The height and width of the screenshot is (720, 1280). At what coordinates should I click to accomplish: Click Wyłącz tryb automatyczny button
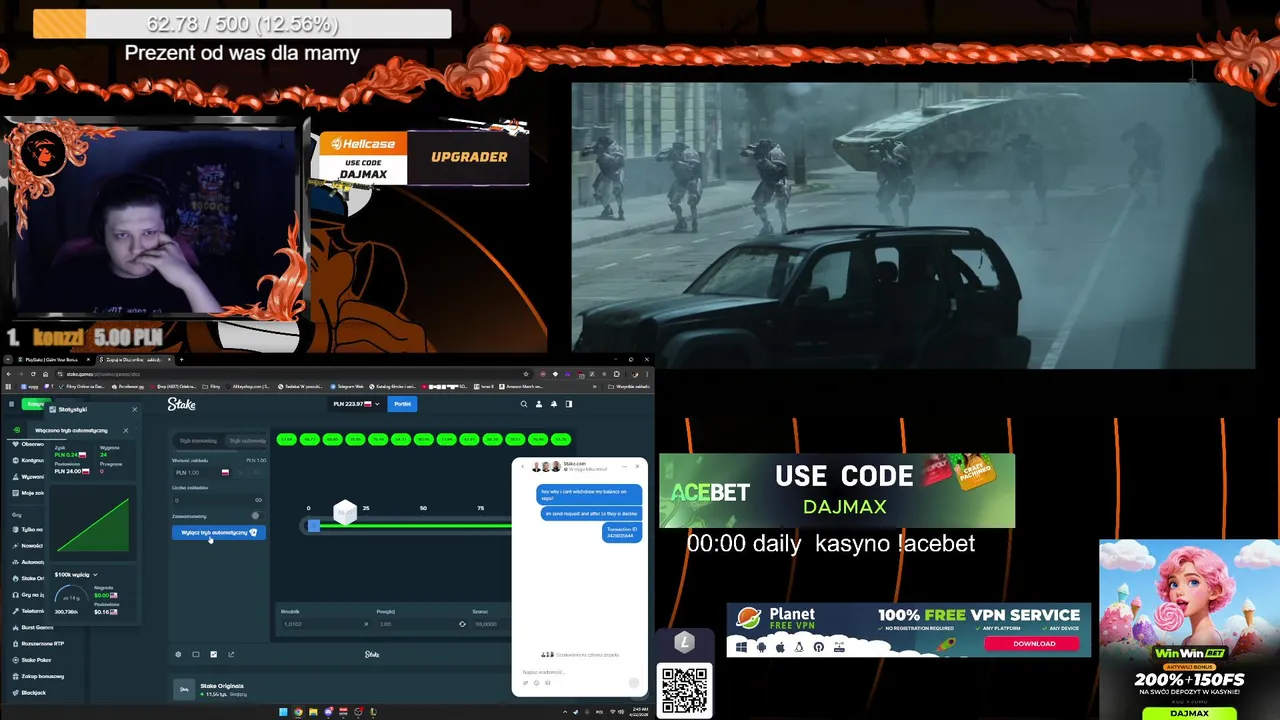[219, 532]
